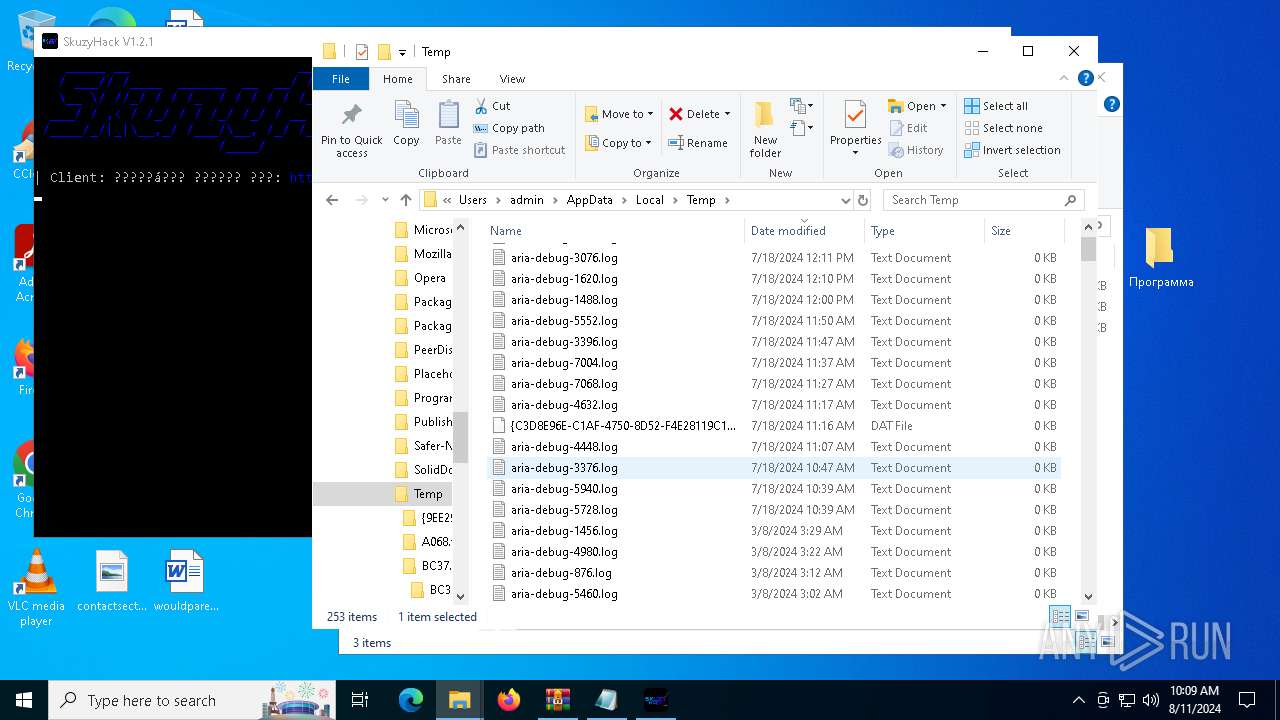Viewport: 1280px width, 720px height.
Task: Refresh the Temp folder view
Action: click(863, 200)
